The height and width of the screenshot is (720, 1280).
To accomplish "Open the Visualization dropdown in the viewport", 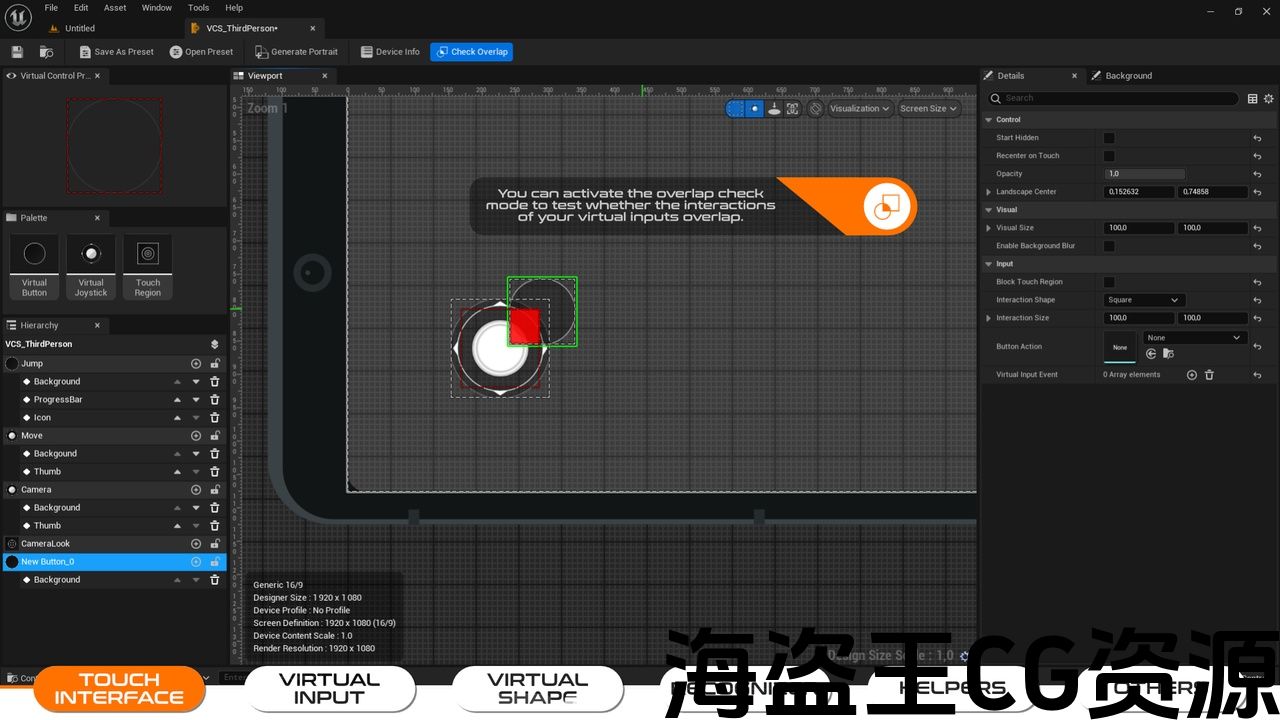I will click(859, 109).
